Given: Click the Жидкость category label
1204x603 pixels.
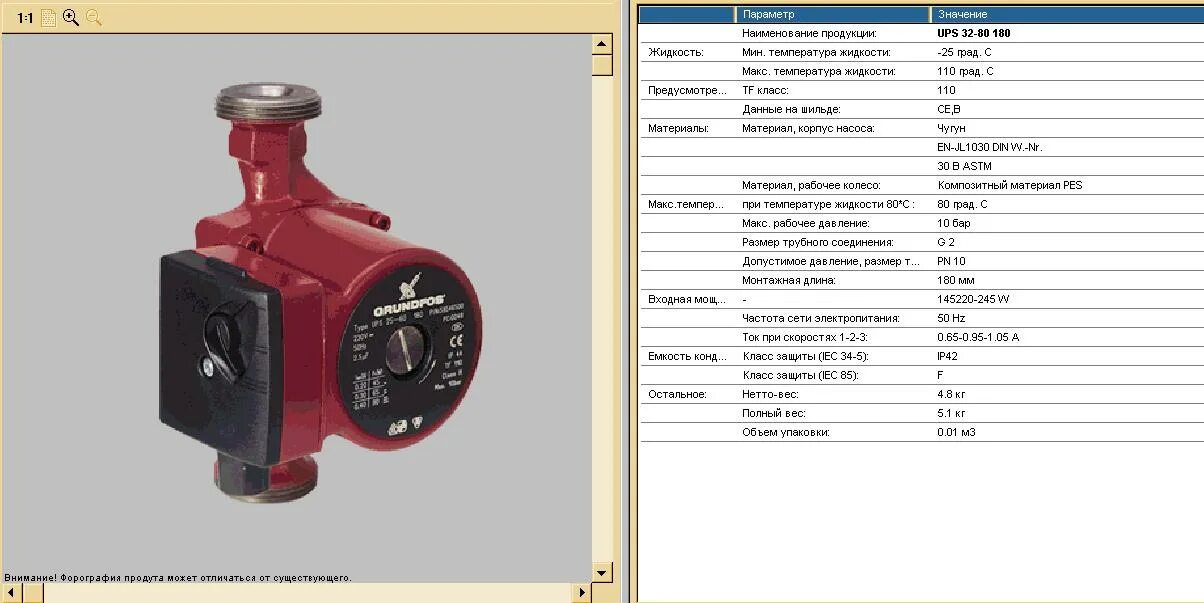Looking at the screenshot, I should click(x=676, y=52).
